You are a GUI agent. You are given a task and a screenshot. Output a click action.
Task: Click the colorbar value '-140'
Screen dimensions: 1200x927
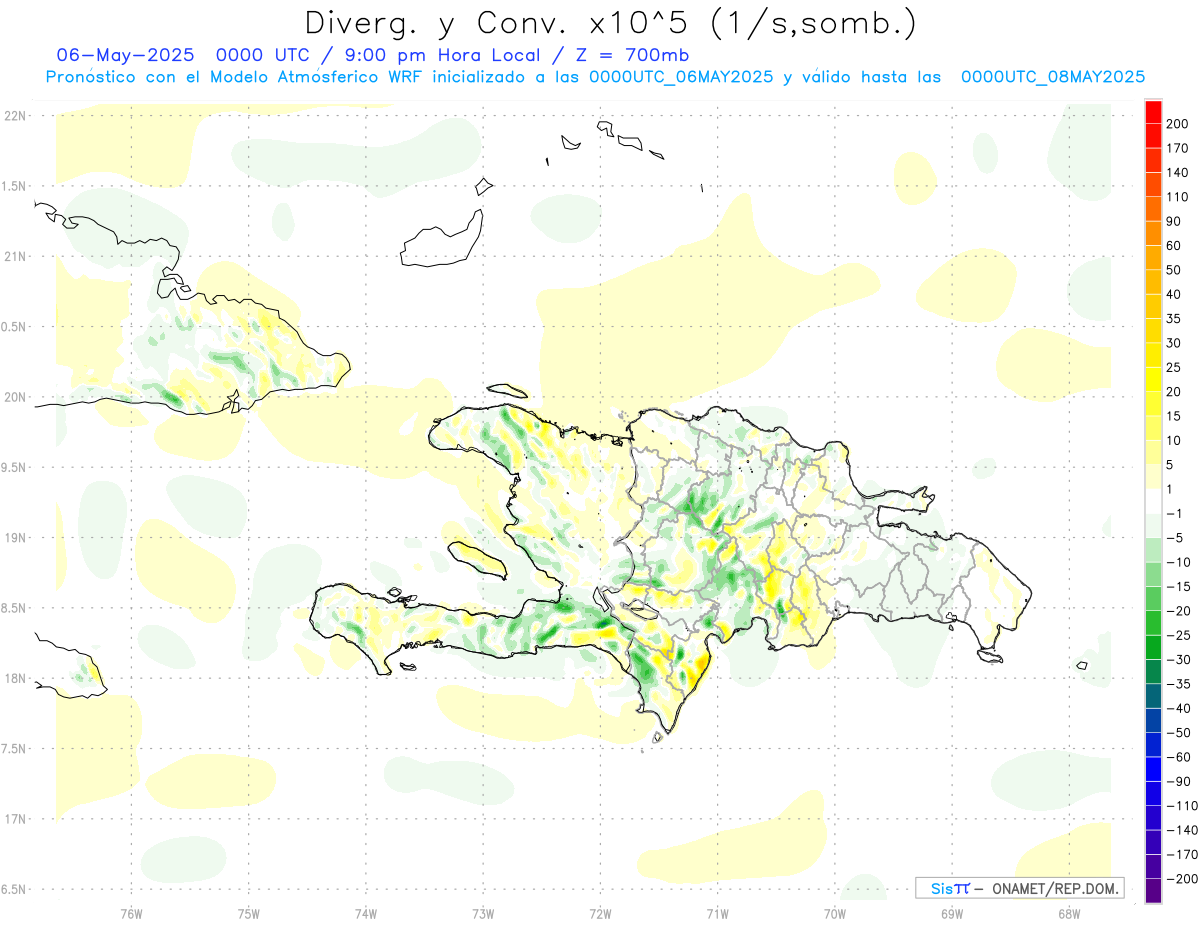pyautogui.click(x=1180, y=830)
